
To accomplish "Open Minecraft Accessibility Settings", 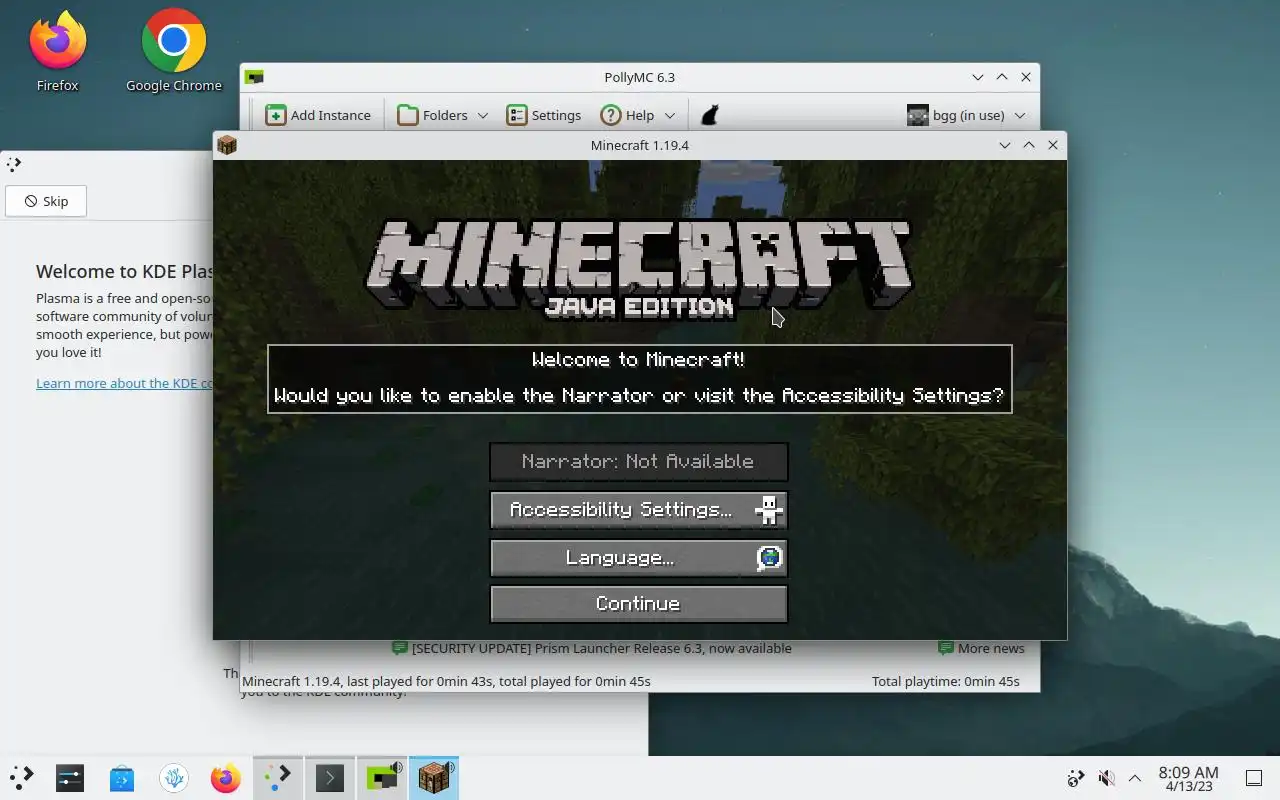I will (x=639, y=510).
